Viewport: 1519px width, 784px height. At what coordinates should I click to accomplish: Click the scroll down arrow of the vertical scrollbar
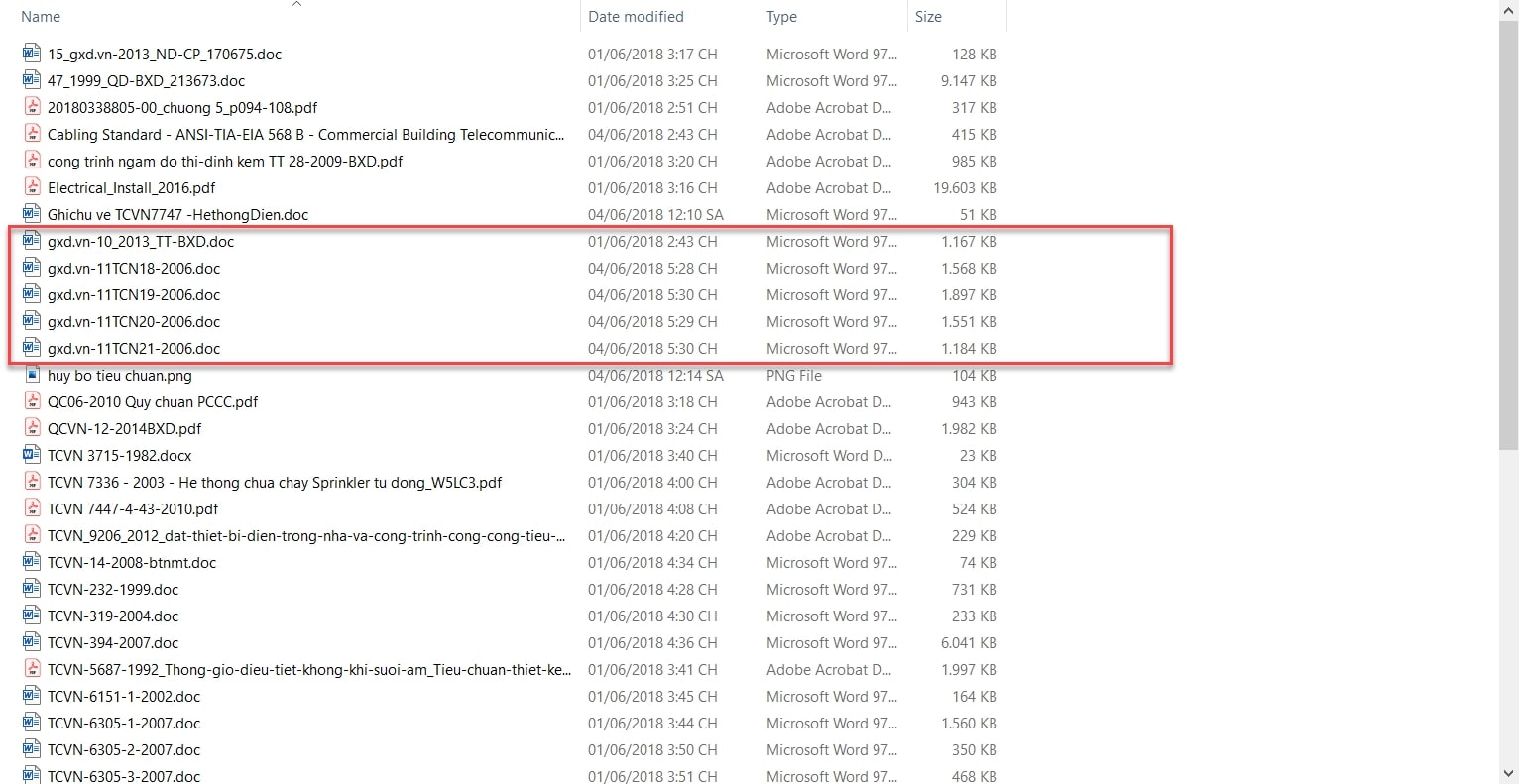tap(1509, 773)
